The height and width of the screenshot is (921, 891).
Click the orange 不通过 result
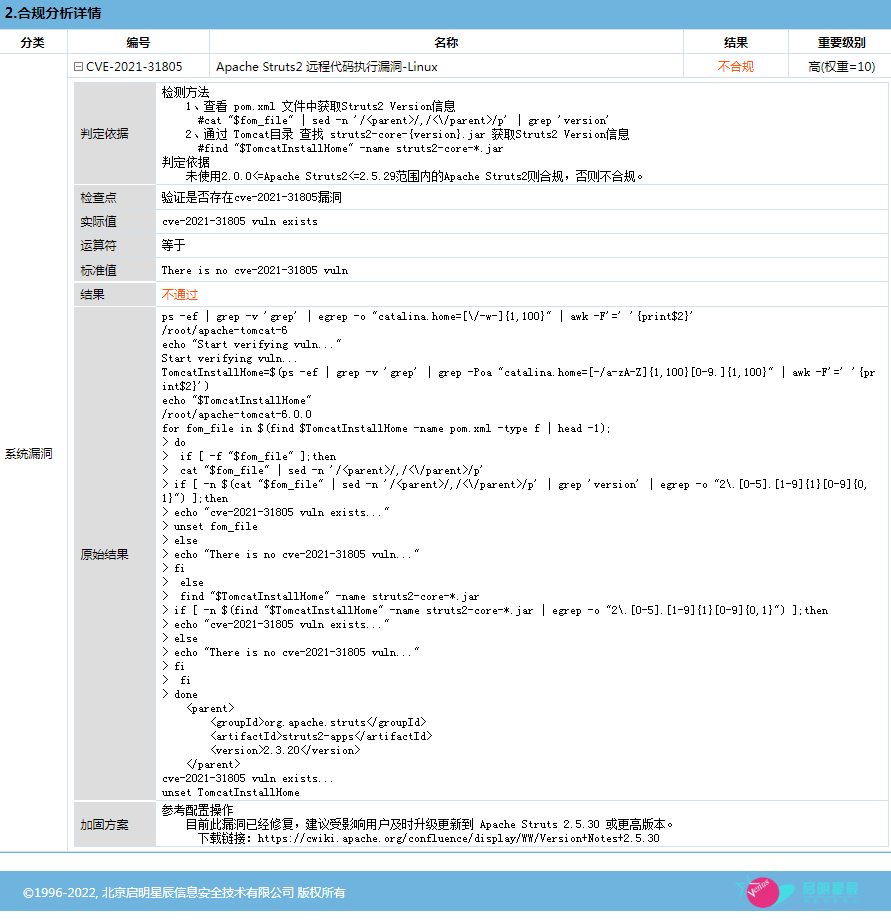(180, 295)
